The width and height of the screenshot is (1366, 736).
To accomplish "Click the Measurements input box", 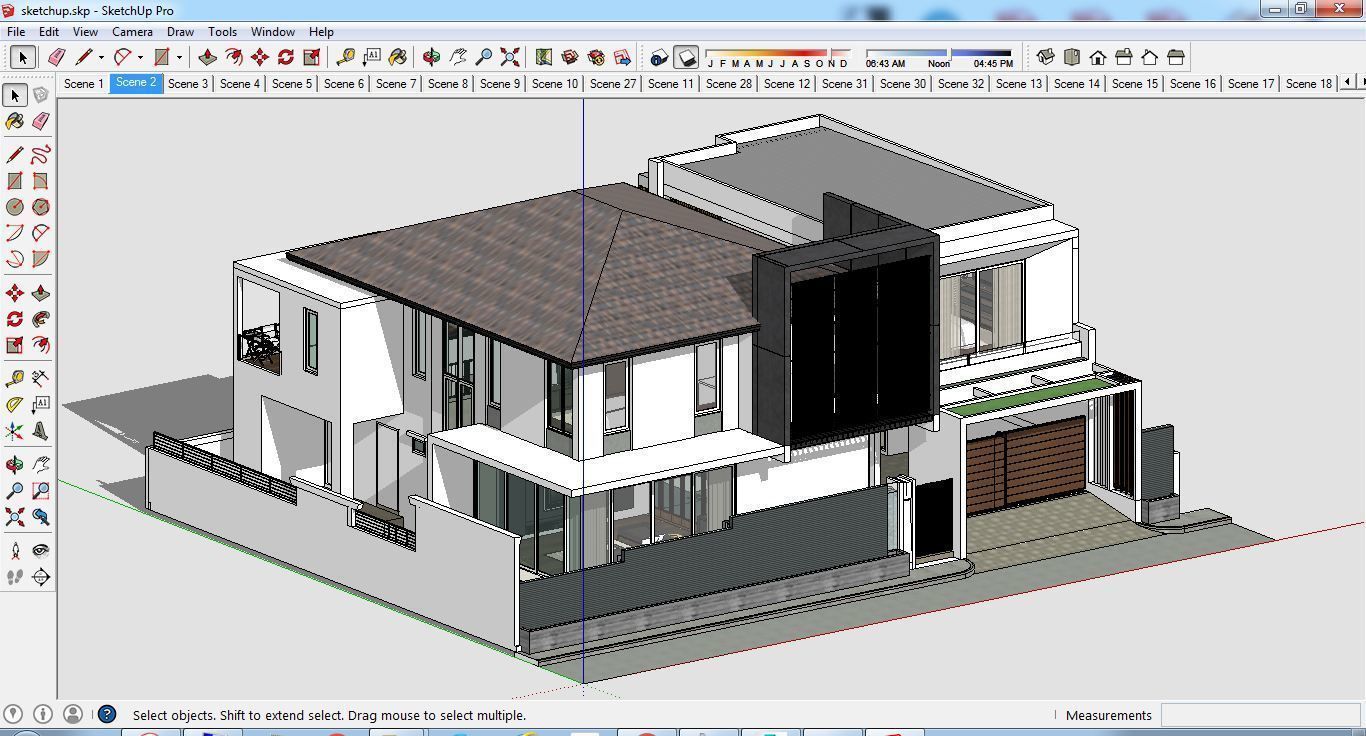I will [x=1260, y=715].
